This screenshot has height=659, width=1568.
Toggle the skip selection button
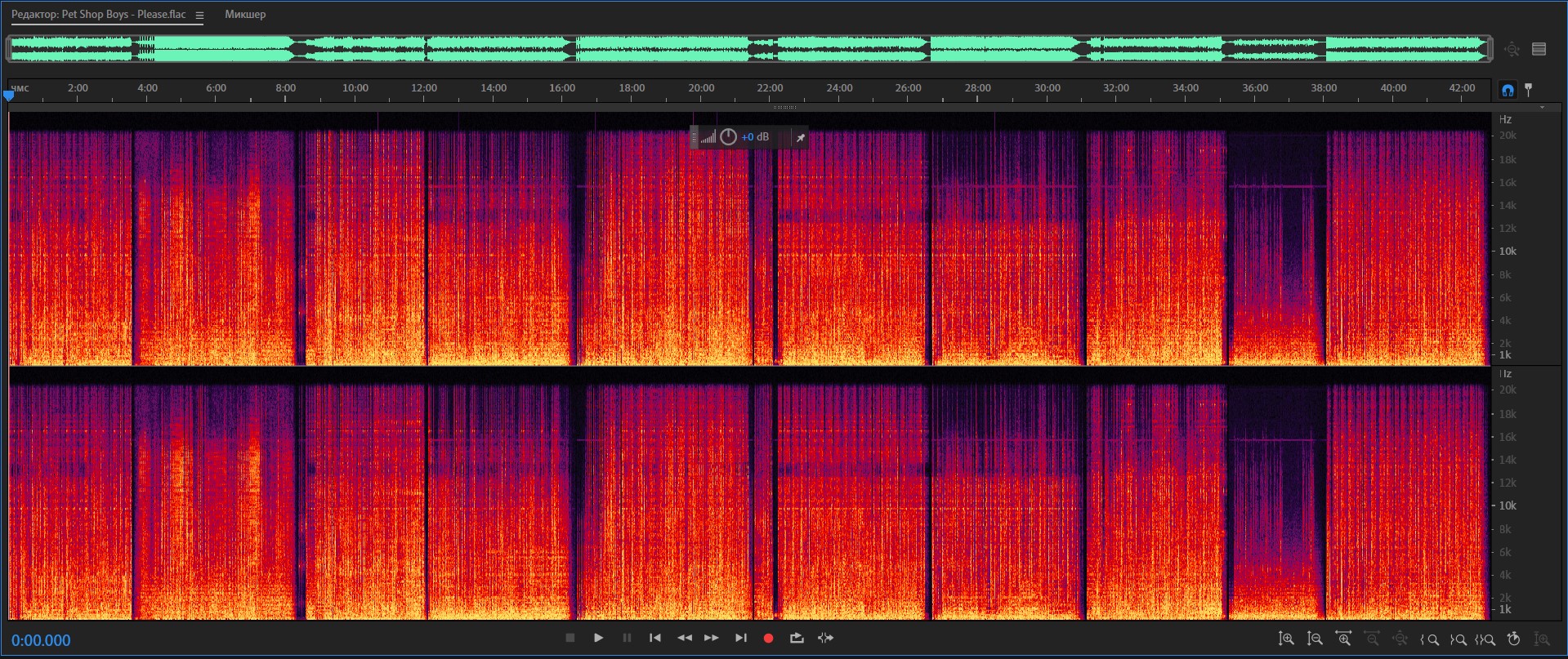[825, 639]
